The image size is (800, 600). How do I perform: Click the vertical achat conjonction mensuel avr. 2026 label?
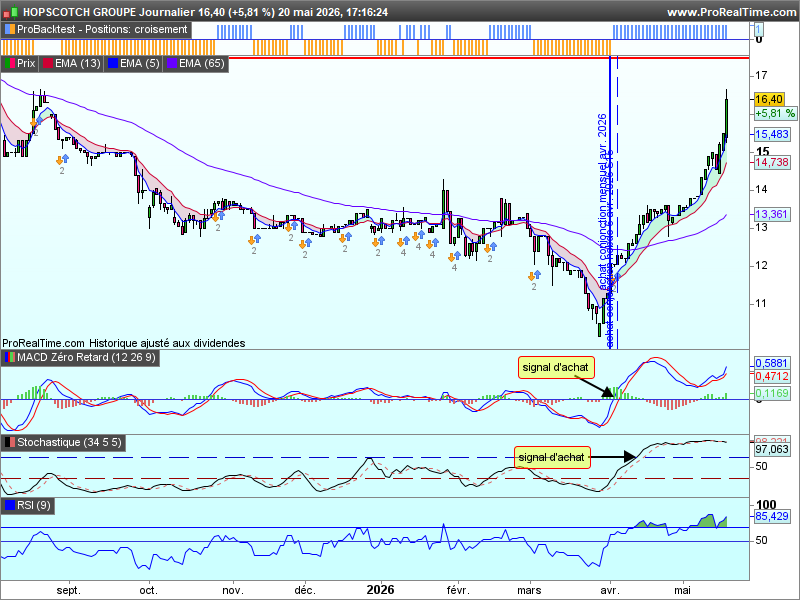(603, 201)
